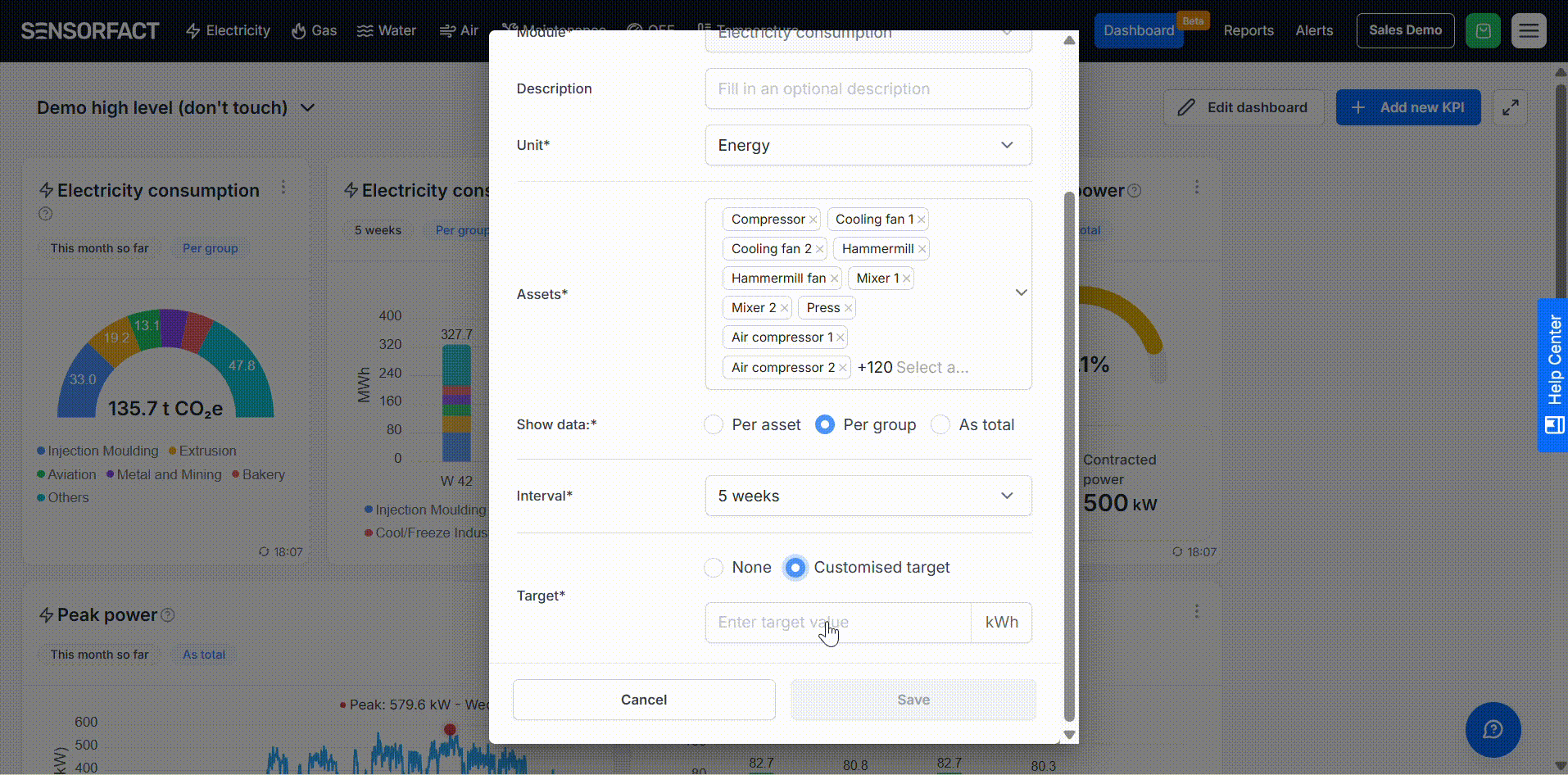This screenshot has width=1568, height=775.
Task: Click the refresh icon beside 18:07 on CO2 card
Action: click(x=264, y=552)
